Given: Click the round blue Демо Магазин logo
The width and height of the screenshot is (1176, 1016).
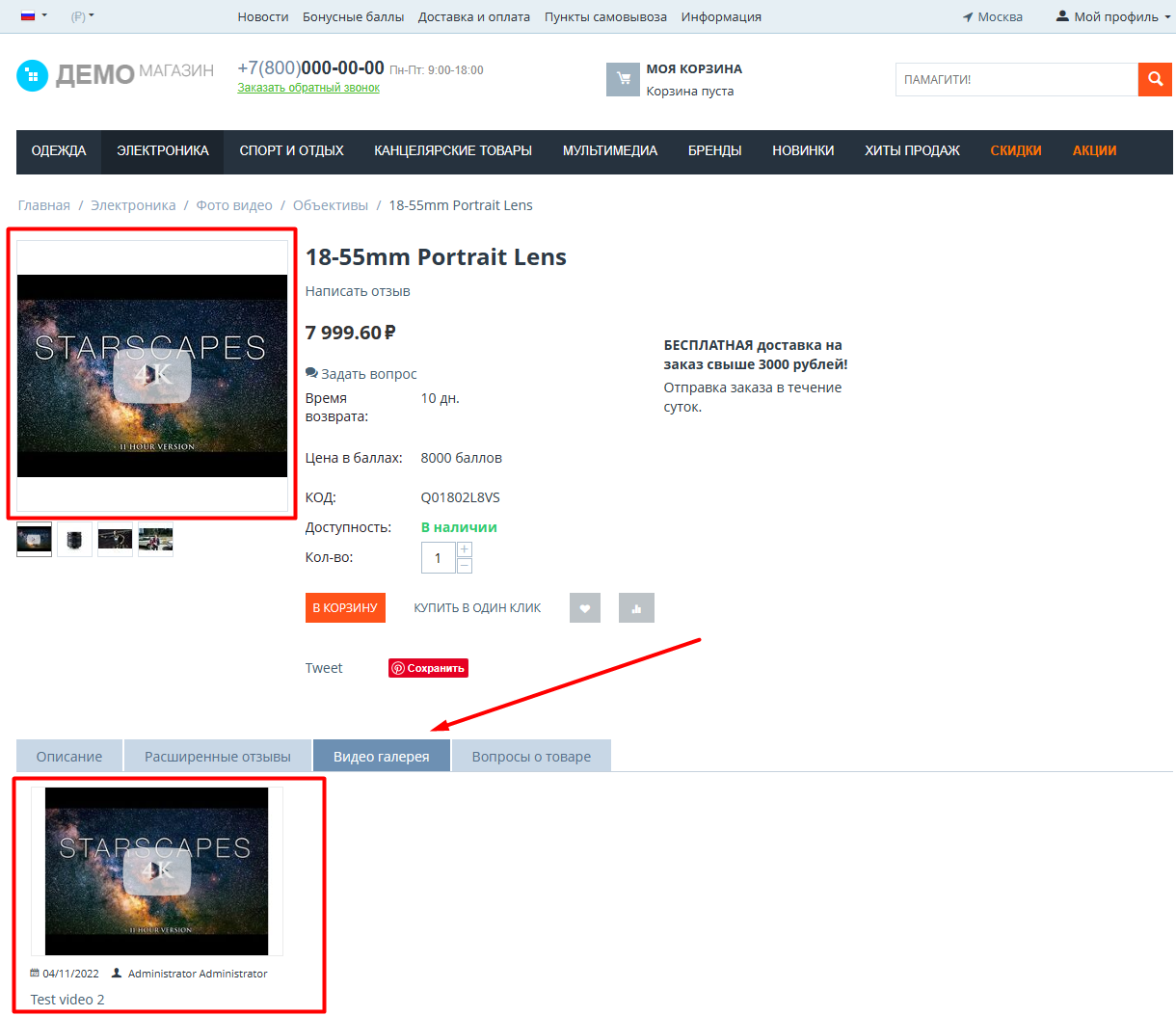Looking at the screenshot, I should pos(32,75).
